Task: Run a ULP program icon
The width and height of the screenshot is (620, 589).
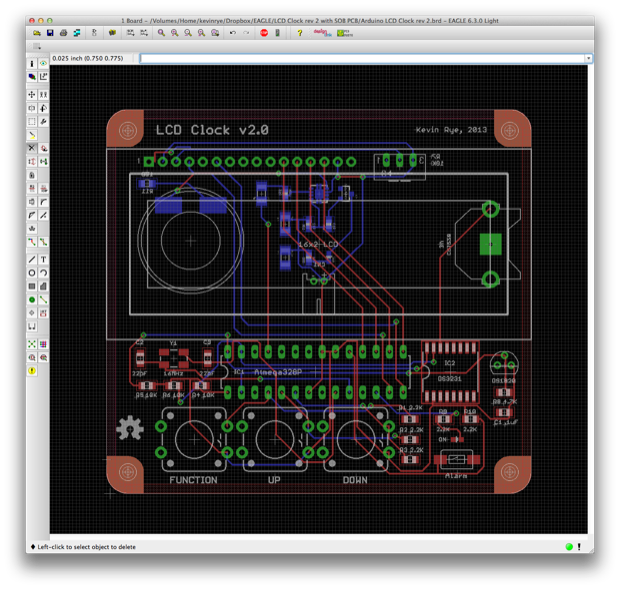Action: 144,33
